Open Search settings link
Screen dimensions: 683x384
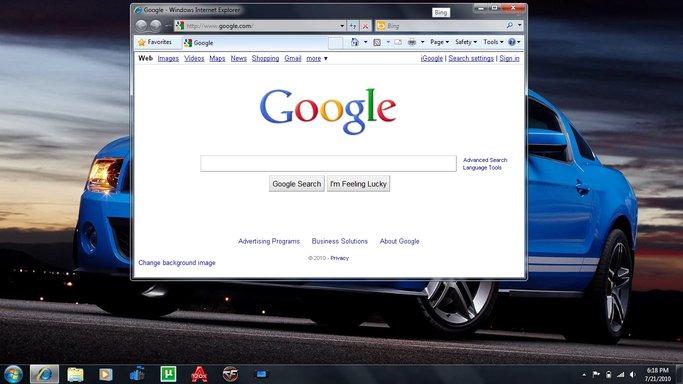[471, 58]
